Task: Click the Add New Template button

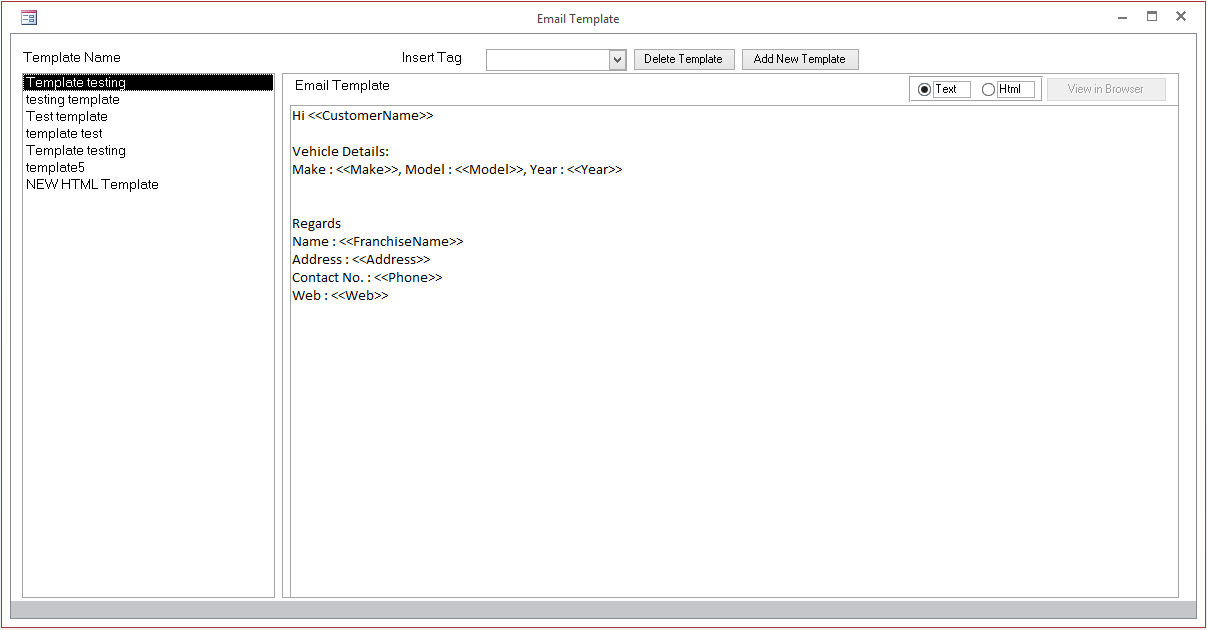Action: coord(800,59)
